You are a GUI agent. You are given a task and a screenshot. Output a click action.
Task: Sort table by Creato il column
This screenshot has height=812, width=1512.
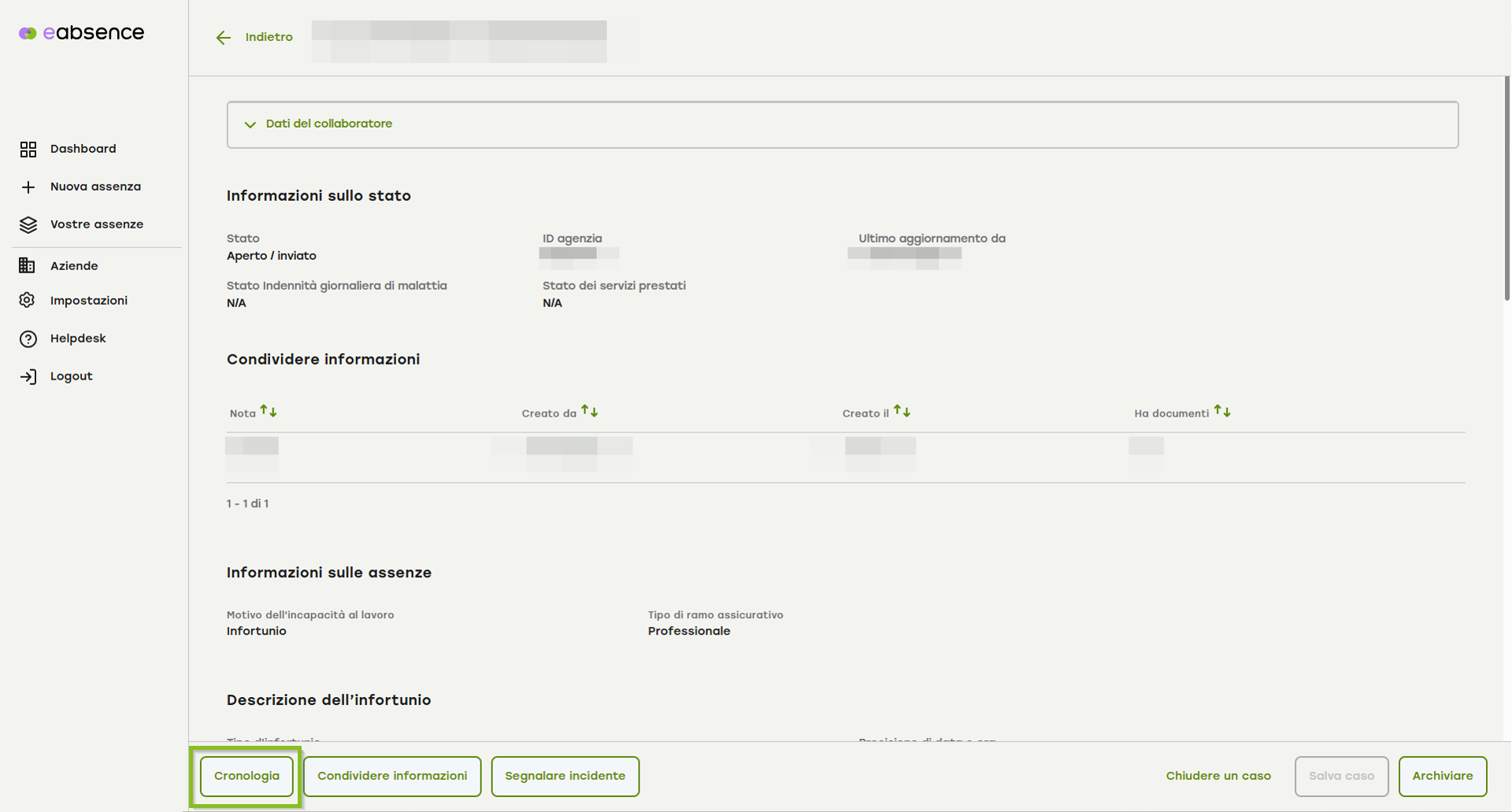[x=902, y=412]
